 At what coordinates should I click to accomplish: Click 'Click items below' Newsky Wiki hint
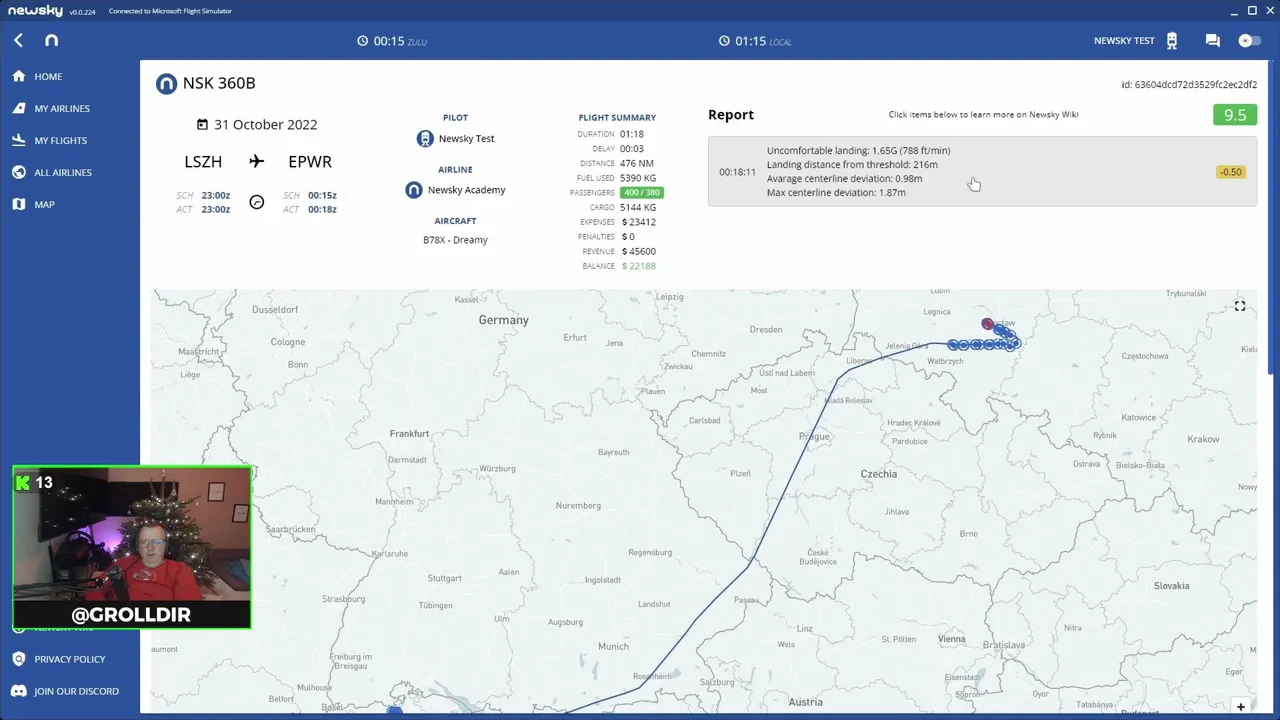pos(983,114)
